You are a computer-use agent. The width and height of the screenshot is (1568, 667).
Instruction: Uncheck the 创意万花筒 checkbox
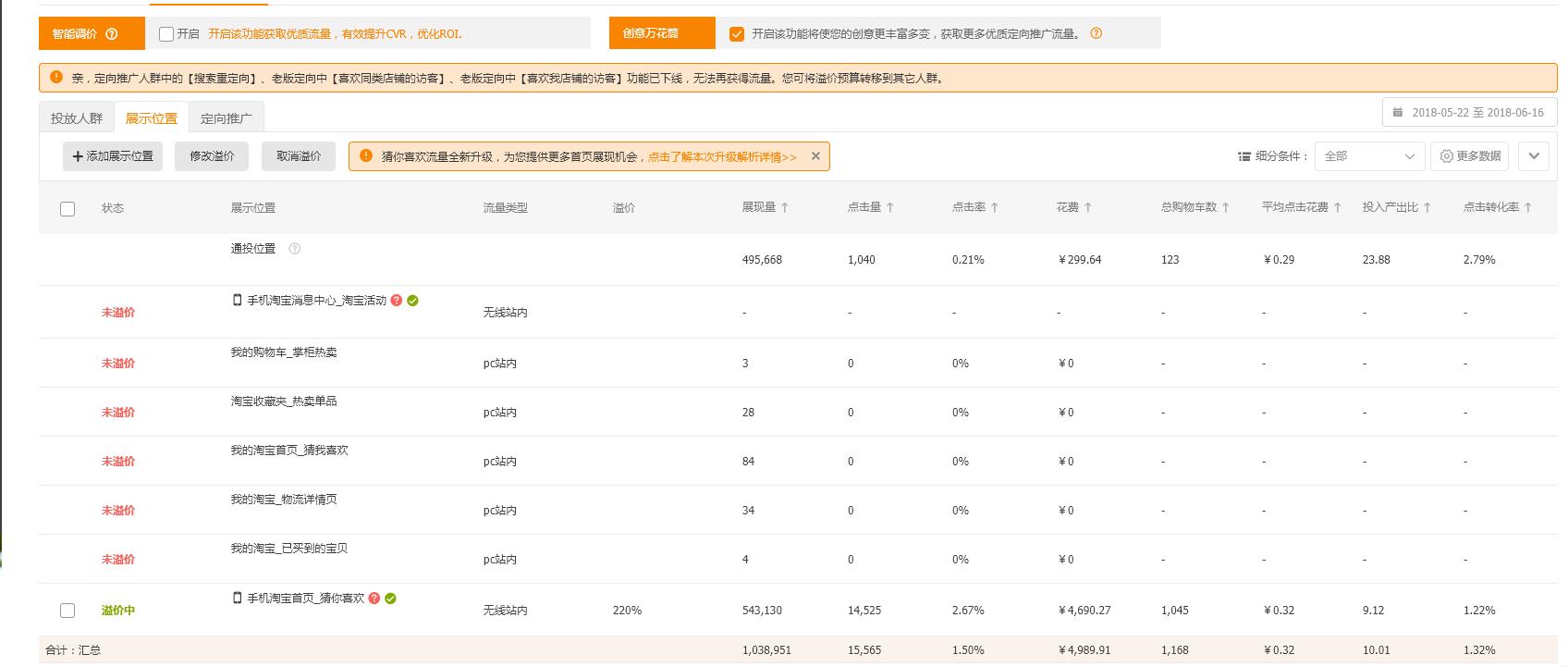pyautogui.click(x=737, y=34)
